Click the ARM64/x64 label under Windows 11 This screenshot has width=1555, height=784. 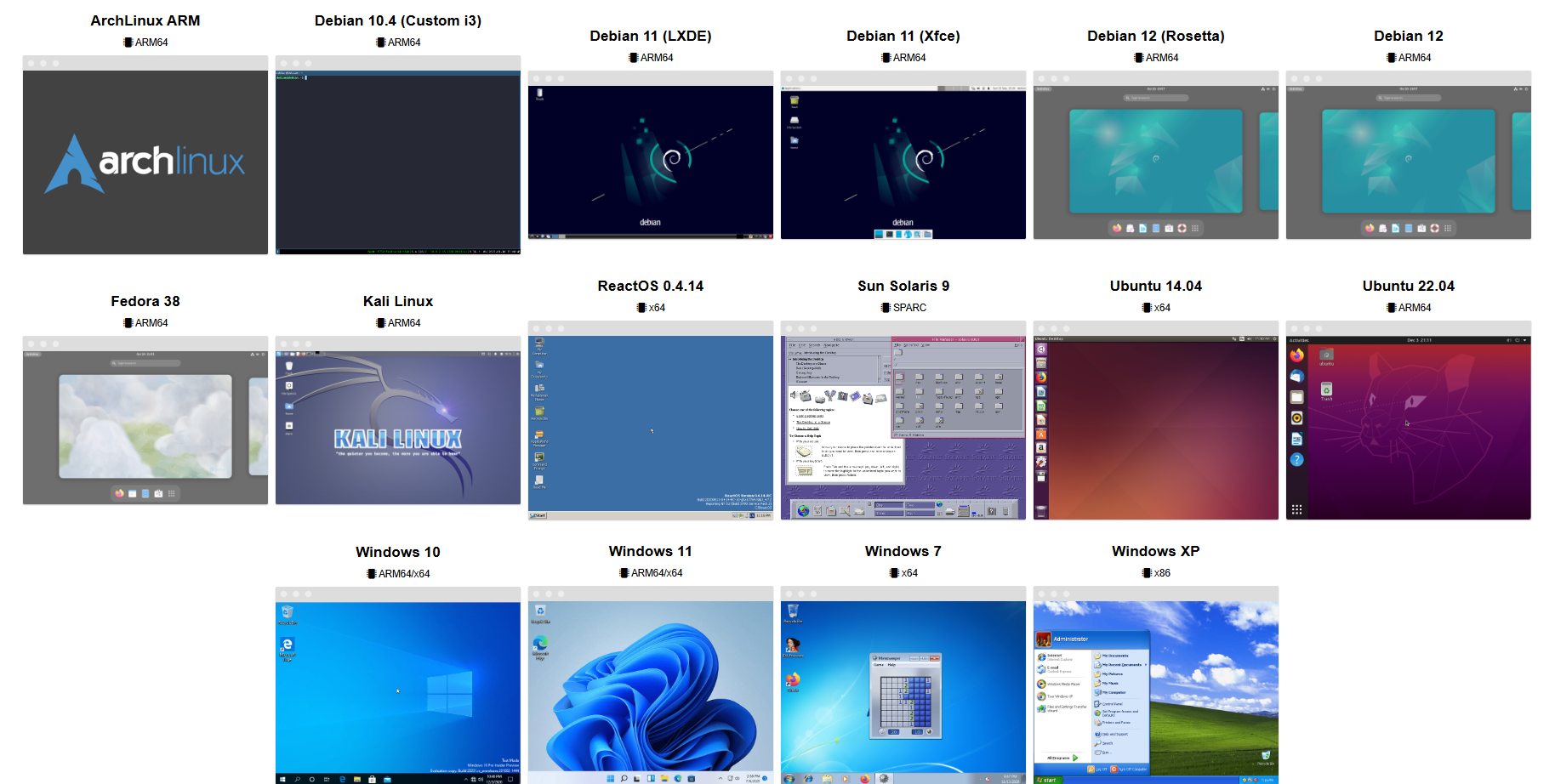click(657, 573)
